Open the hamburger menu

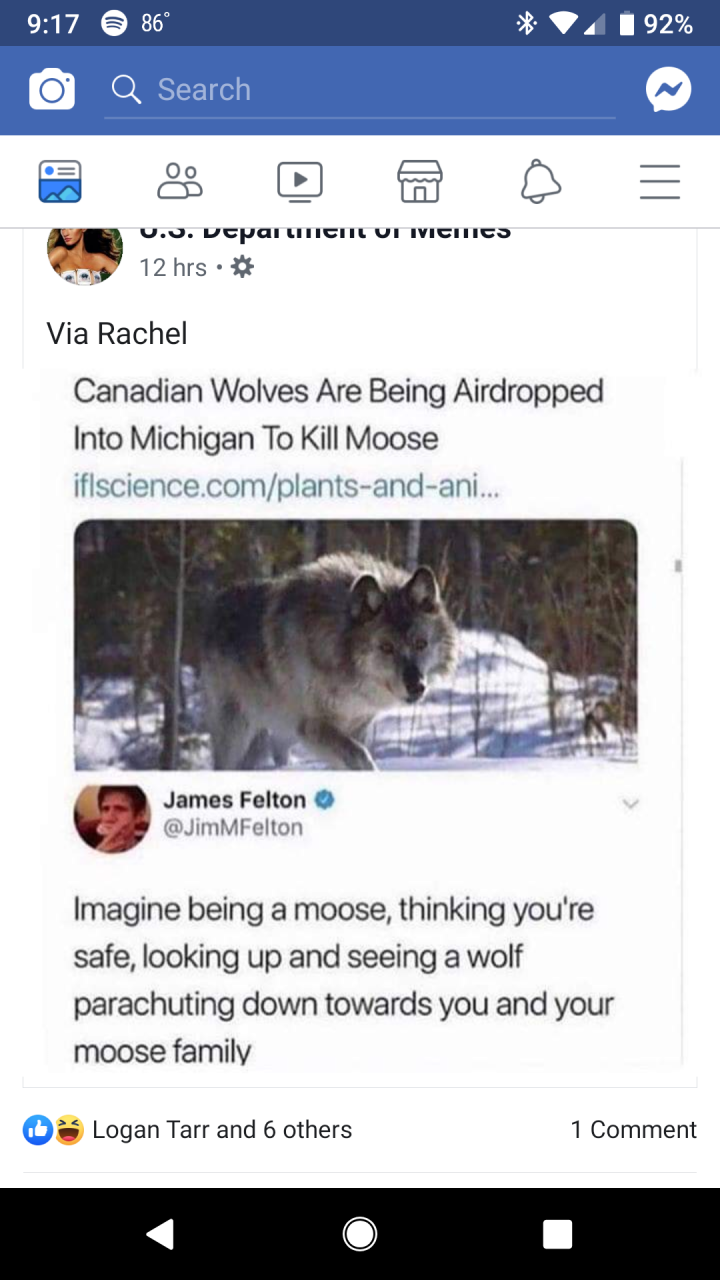[x=660, y=182]
